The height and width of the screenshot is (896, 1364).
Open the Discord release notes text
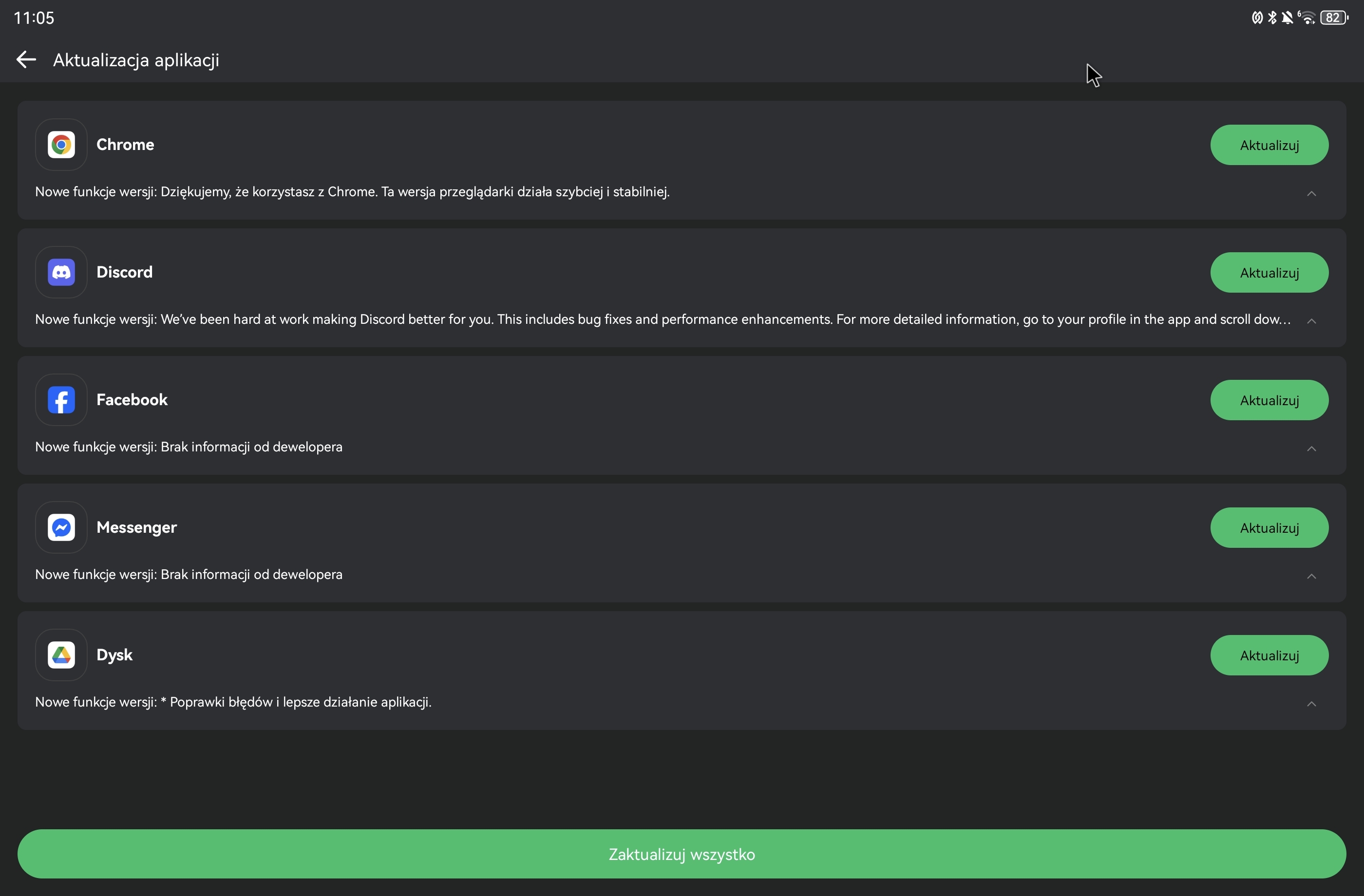[x=663, y=319]
